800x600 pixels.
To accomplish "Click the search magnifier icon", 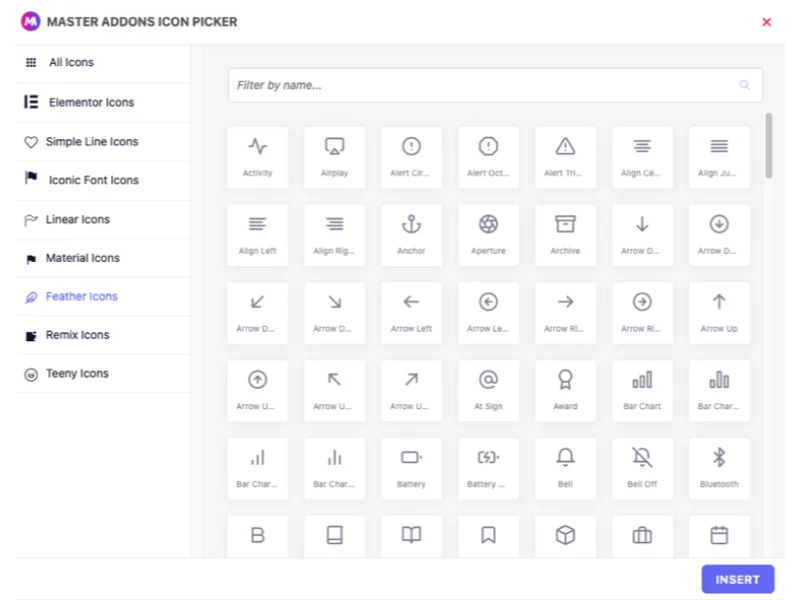I will click(x=744, y=85).
